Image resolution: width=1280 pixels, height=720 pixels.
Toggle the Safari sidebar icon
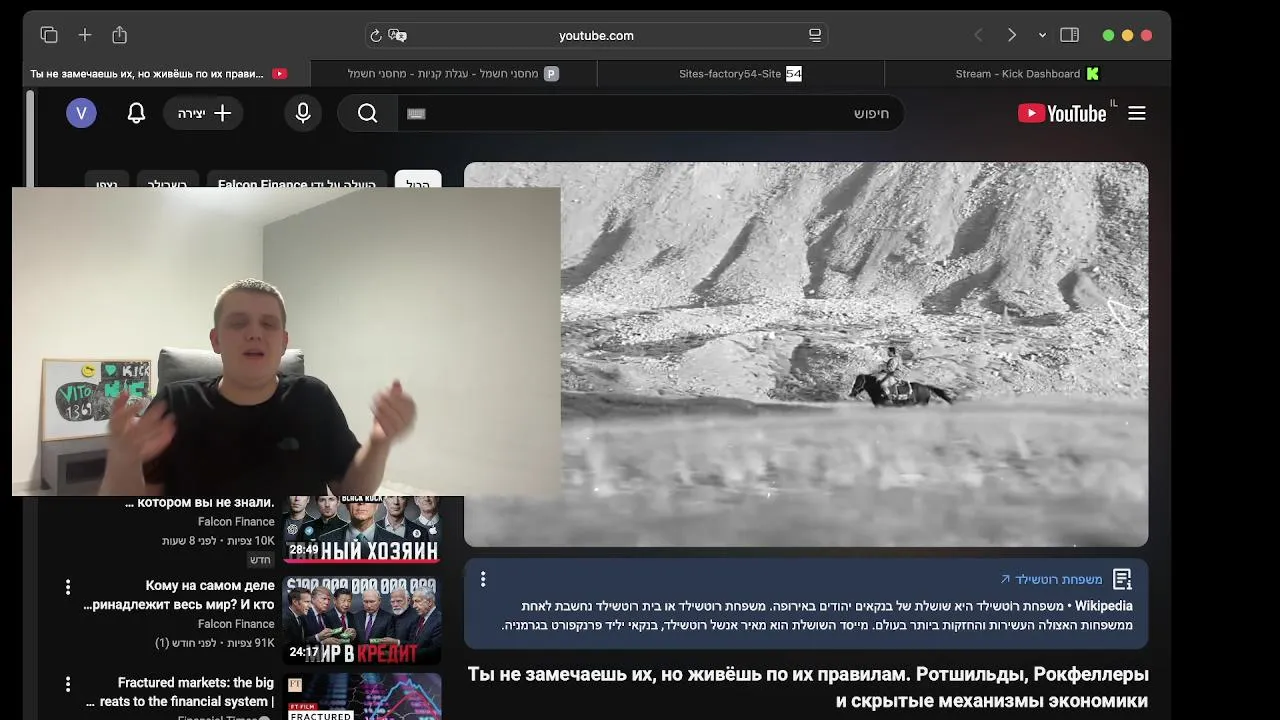click(x=1069, y=35)
